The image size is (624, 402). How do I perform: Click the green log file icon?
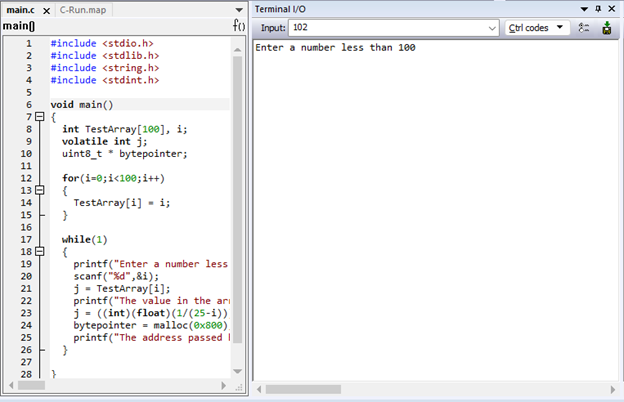click(x=607, y=28)
